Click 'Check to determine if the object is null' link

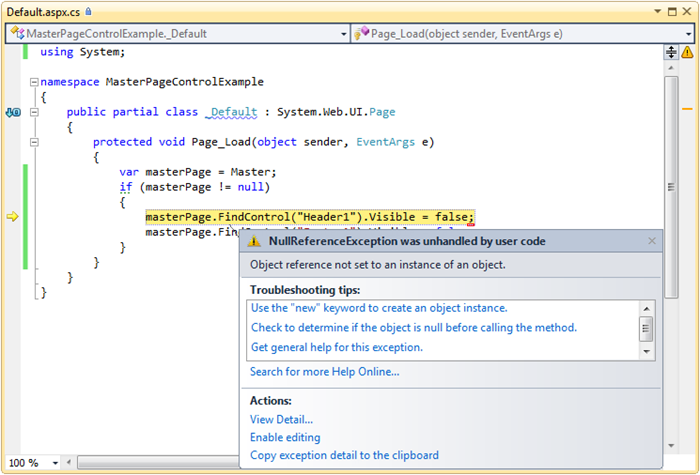tap(414, 328)
